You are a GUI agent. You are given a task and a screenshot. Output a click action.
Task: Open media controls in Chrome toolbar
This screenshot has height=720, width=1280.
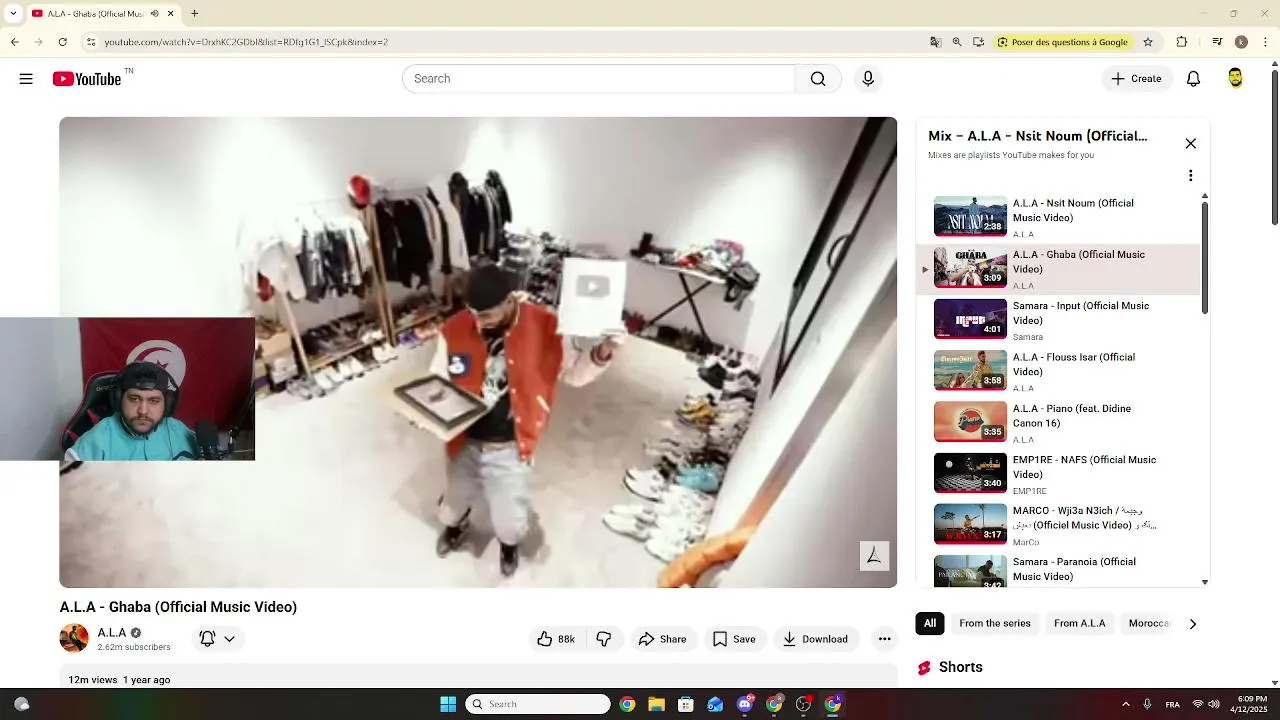(x=1217, y=42)
